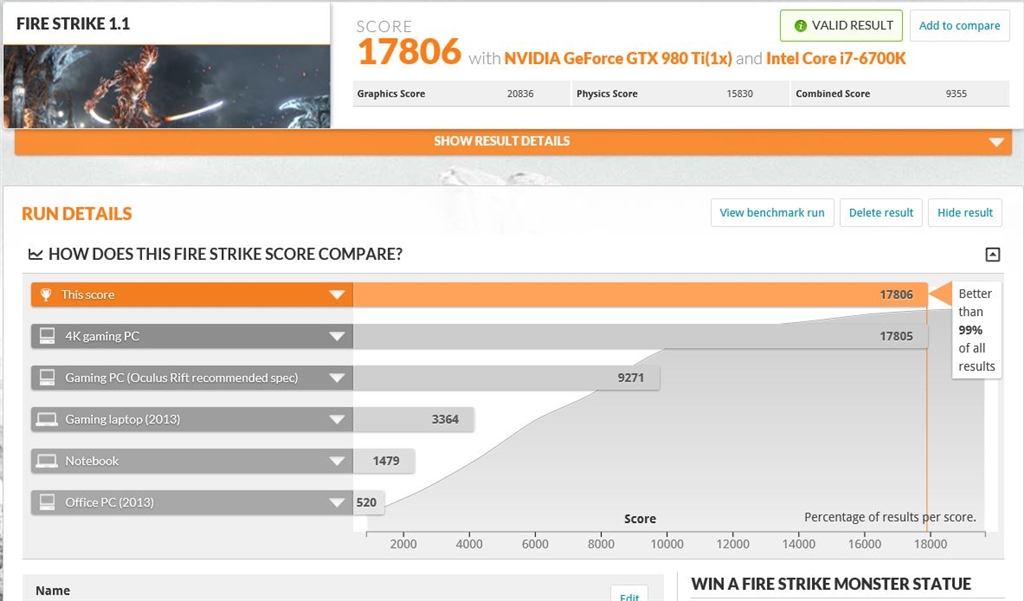Click the Physics Score label
The height and width of the screenshot is (601, 1024).
(607, 93)
